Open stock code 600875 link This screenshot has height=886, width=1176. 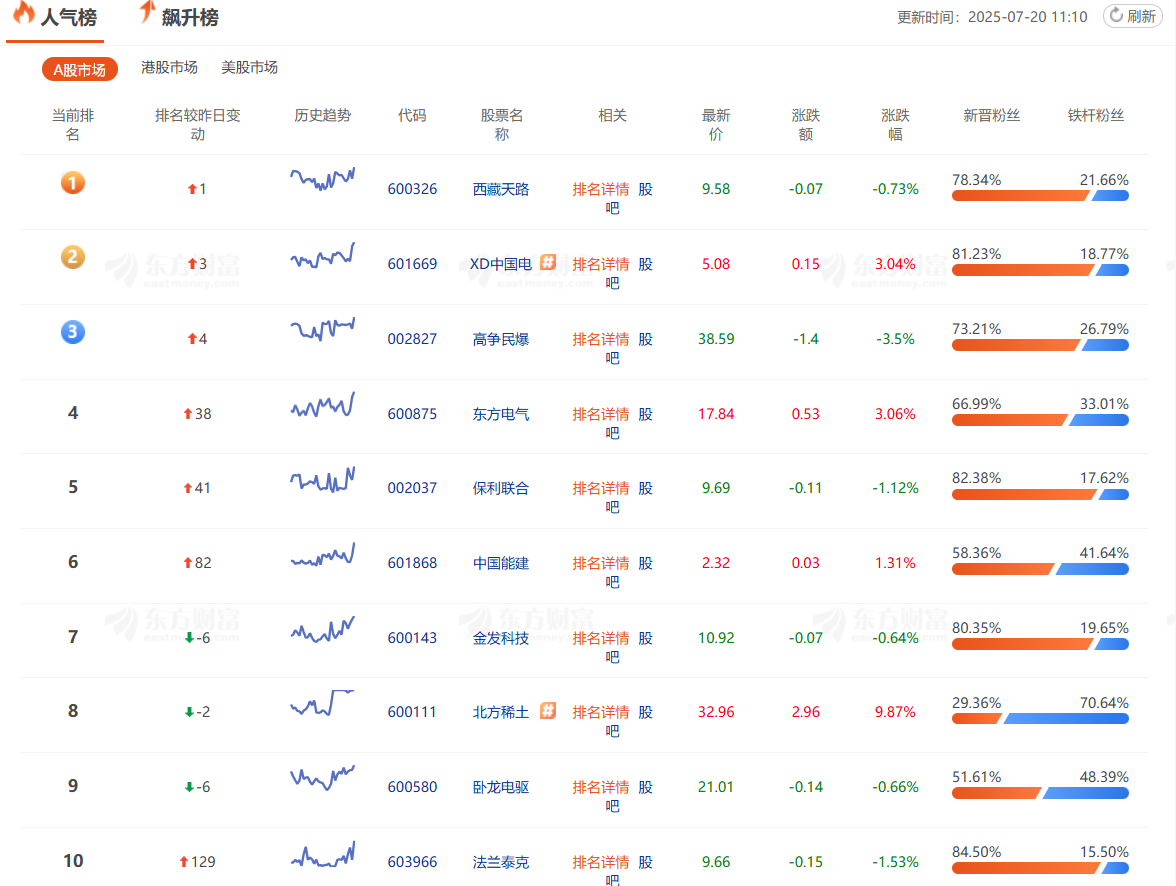(x=412, y=414)
